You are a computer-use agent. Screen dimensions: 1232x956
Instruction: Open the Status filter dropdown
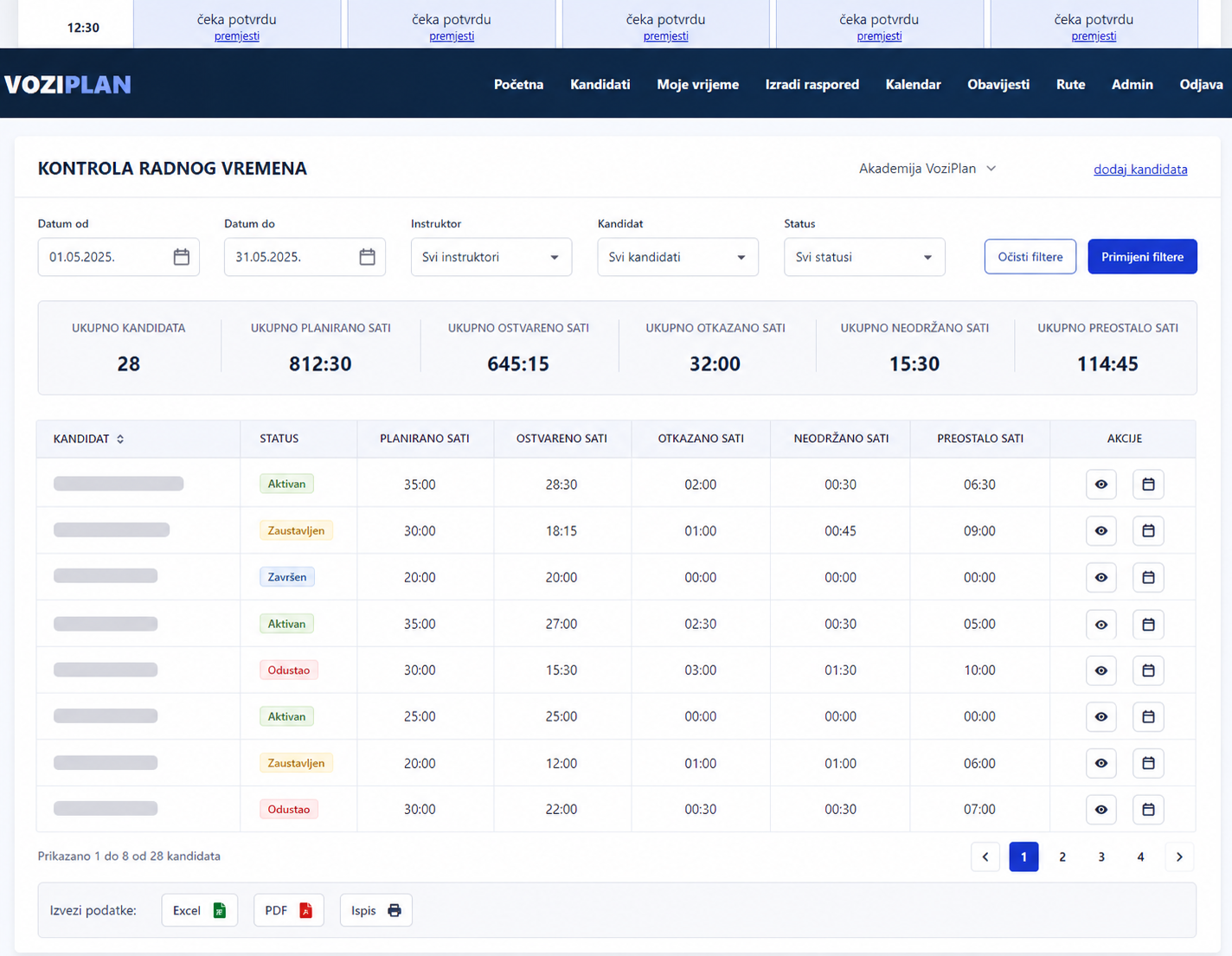pos(864,257)
